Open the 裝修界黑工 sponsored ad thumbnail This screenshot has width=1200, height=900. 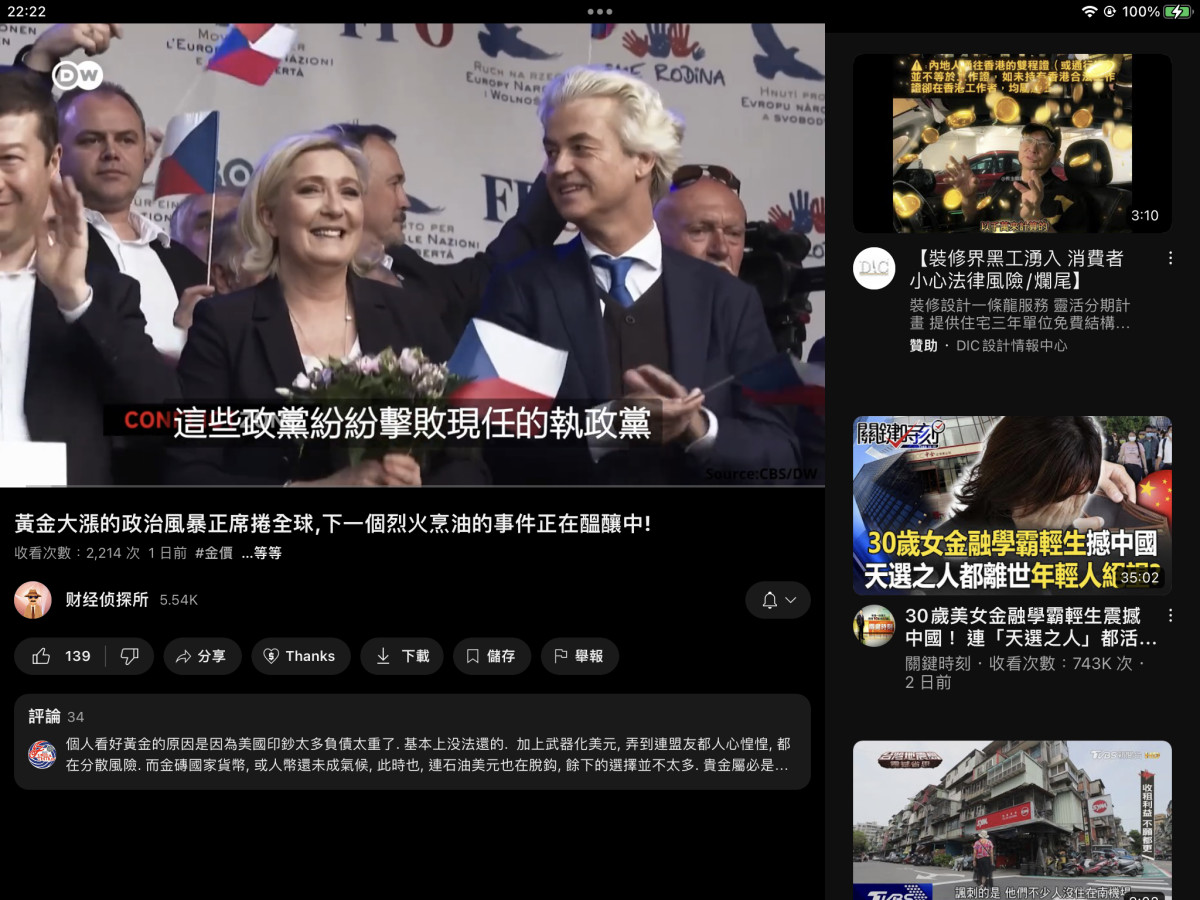pyautogui.click(x=1012, y=143)
